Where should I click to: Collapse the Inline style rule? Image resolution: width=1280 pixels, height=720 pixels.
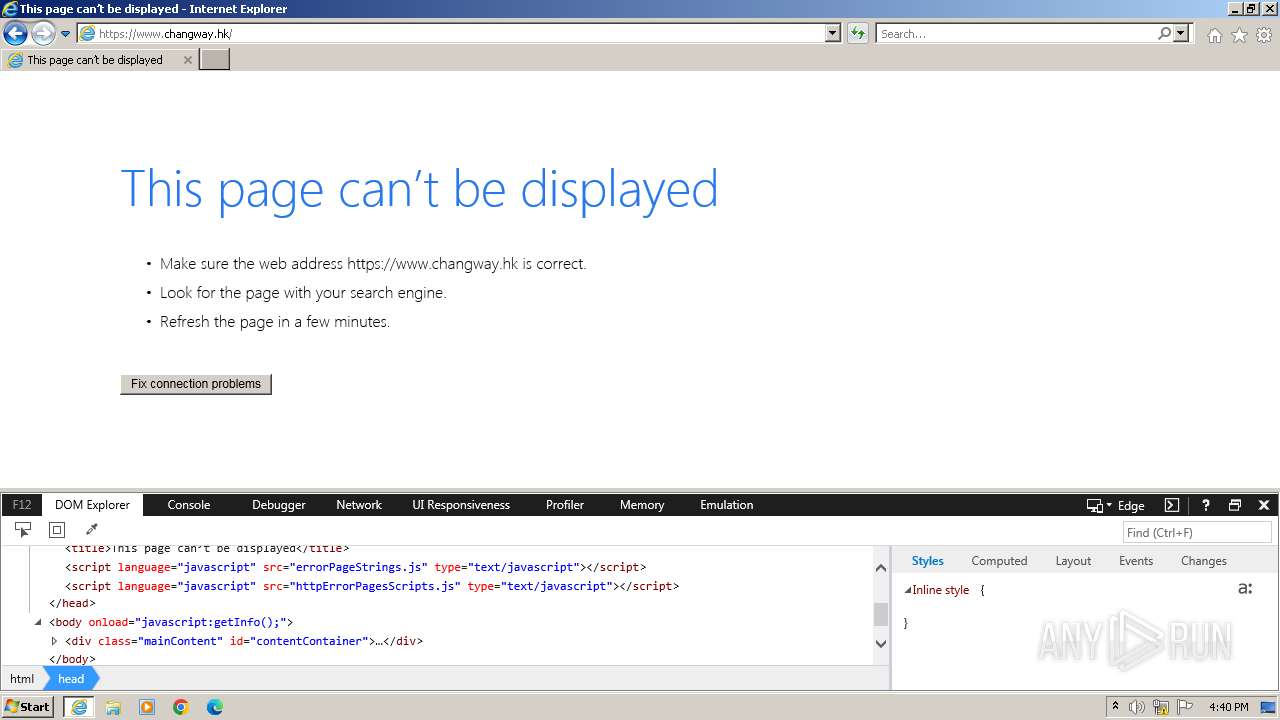(908, 591)
